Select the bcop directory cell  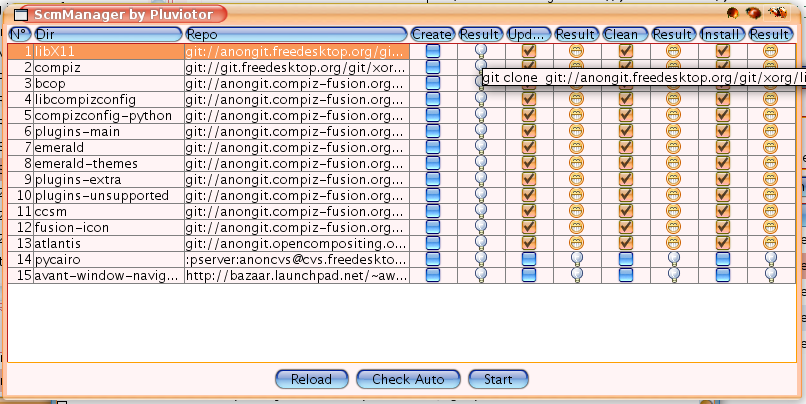click(x=108, y=83)
